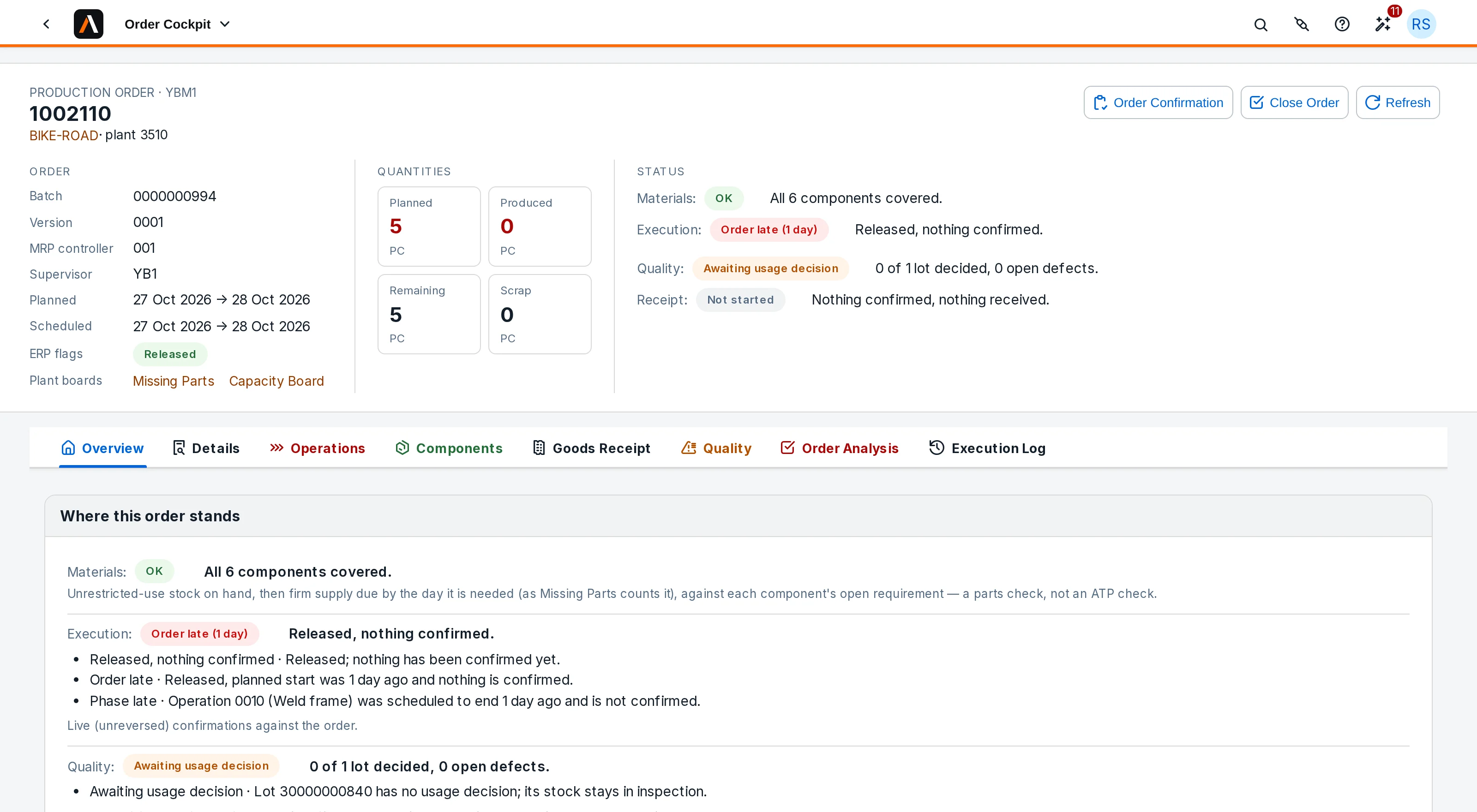The height and width of the screenshot is (812, 1477).
Task: Switch to the Details tab
Action: (x=206, y=448)
